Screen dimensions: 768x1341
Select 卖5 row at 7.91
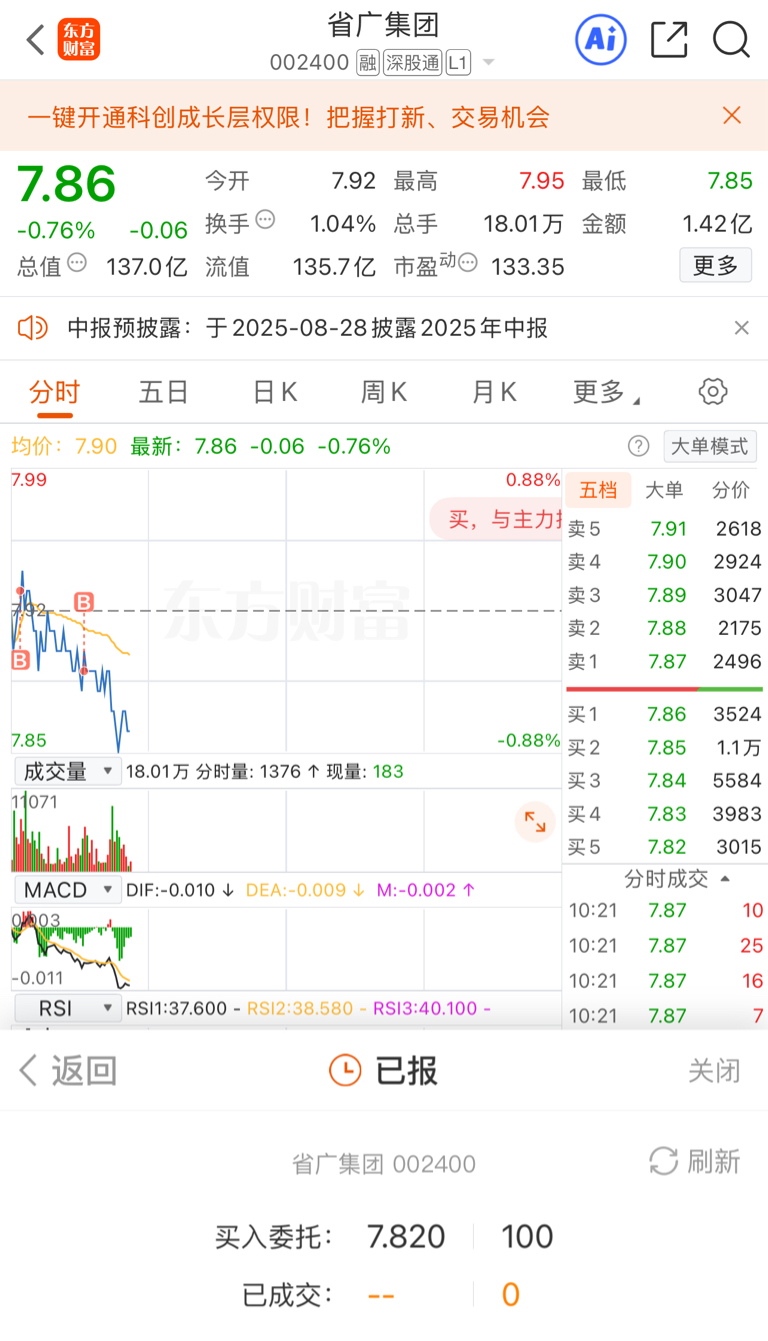[664, 529]
